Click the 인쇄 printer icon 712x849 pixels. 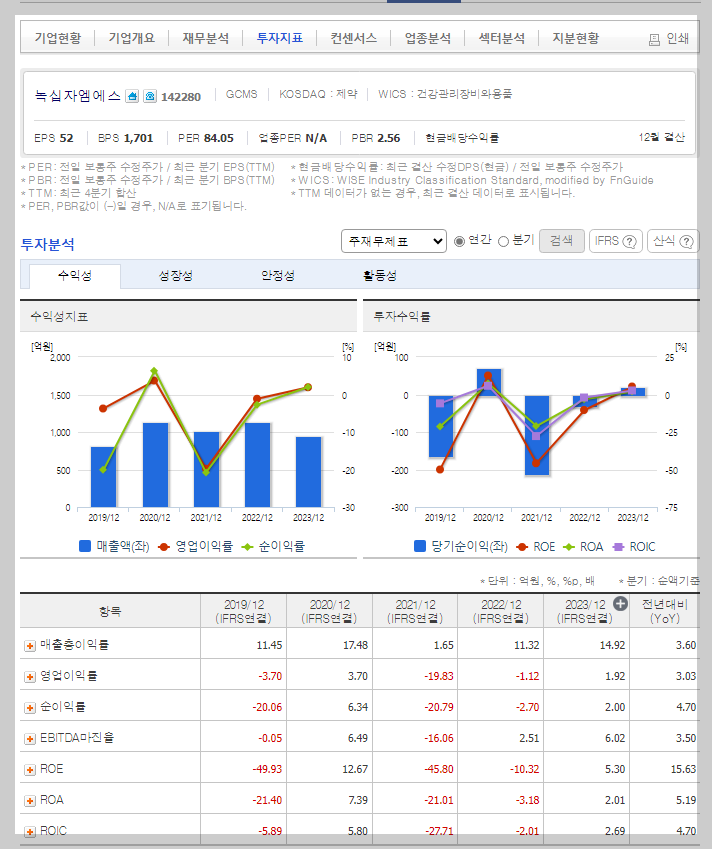pyautogui.click(x=654, y=40)
